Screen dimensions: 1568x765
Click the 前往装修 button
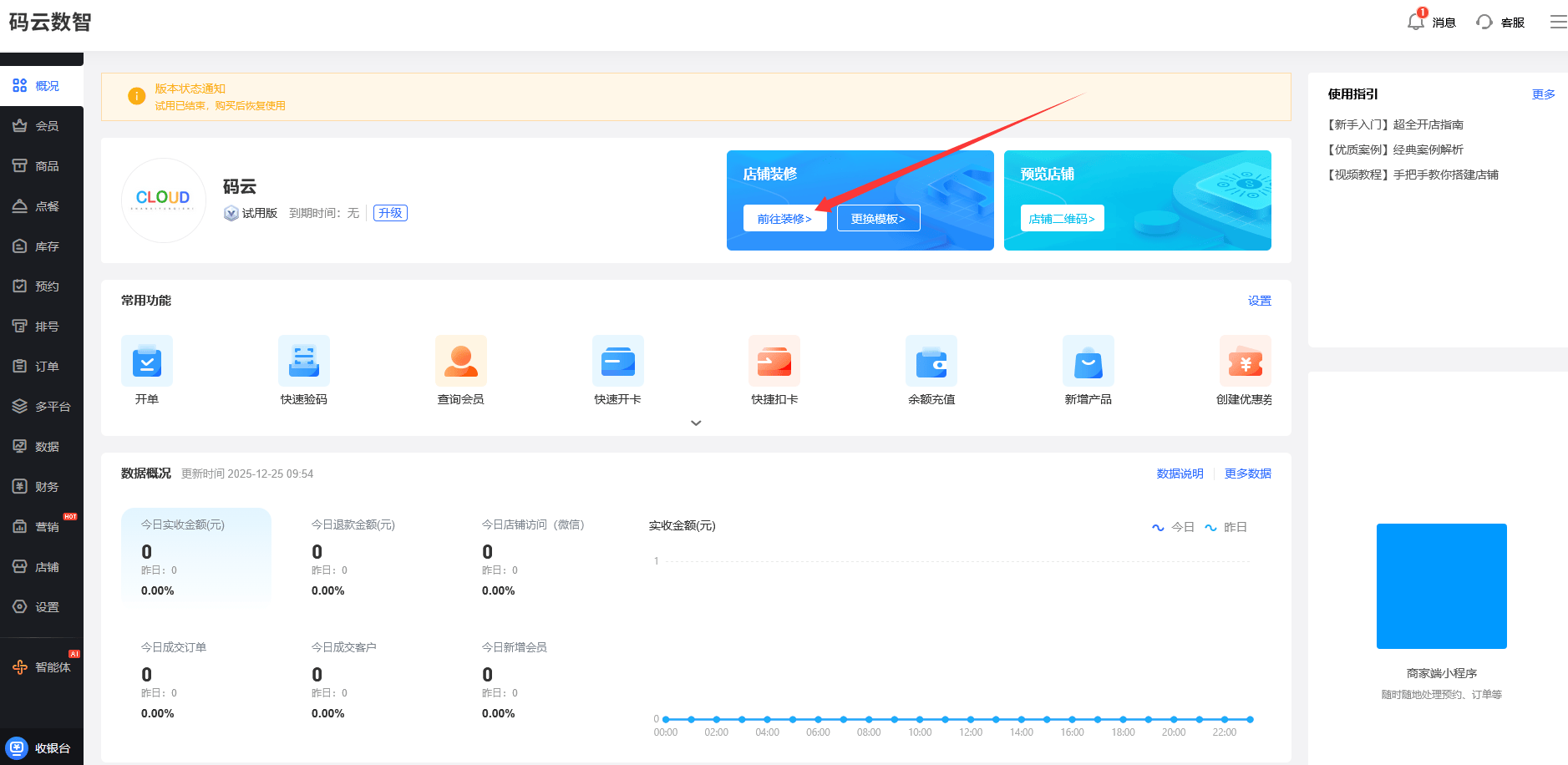point(784,219)
